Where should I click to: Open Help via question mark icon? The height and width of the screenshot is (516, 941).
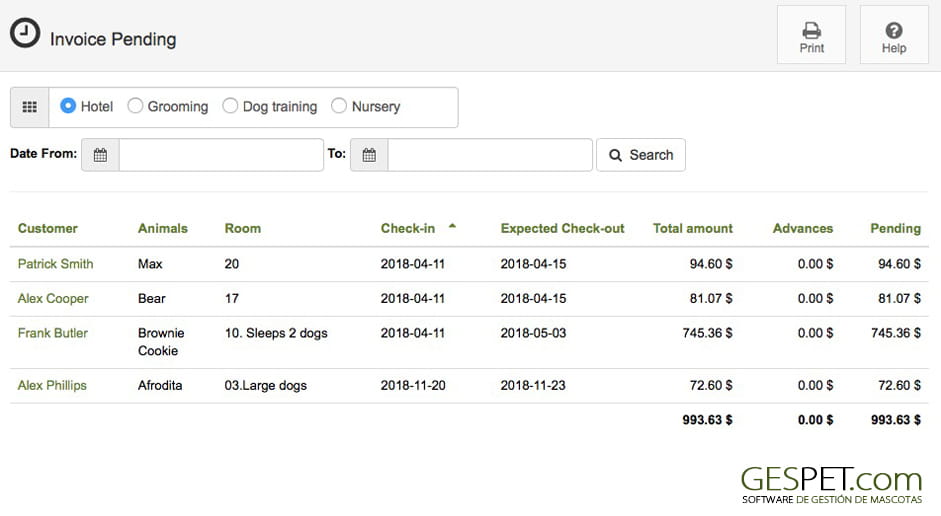pos(894,35)
